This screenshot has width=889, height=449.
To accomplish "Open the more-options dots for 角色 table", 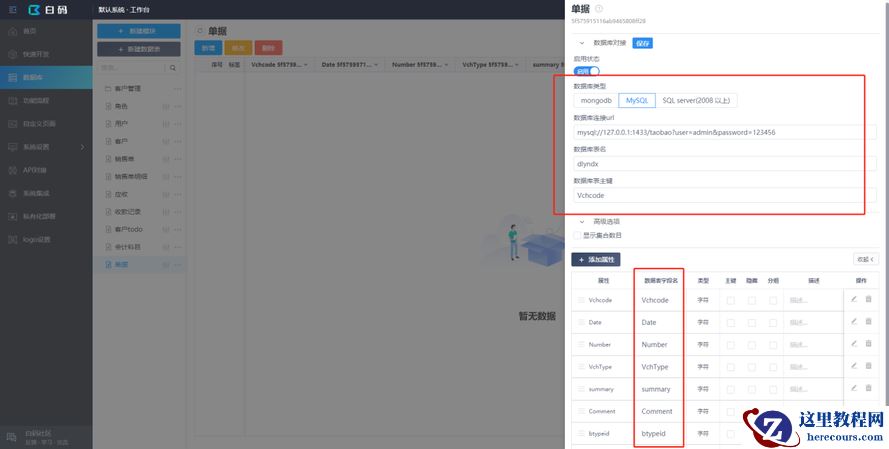I will 177,107.
